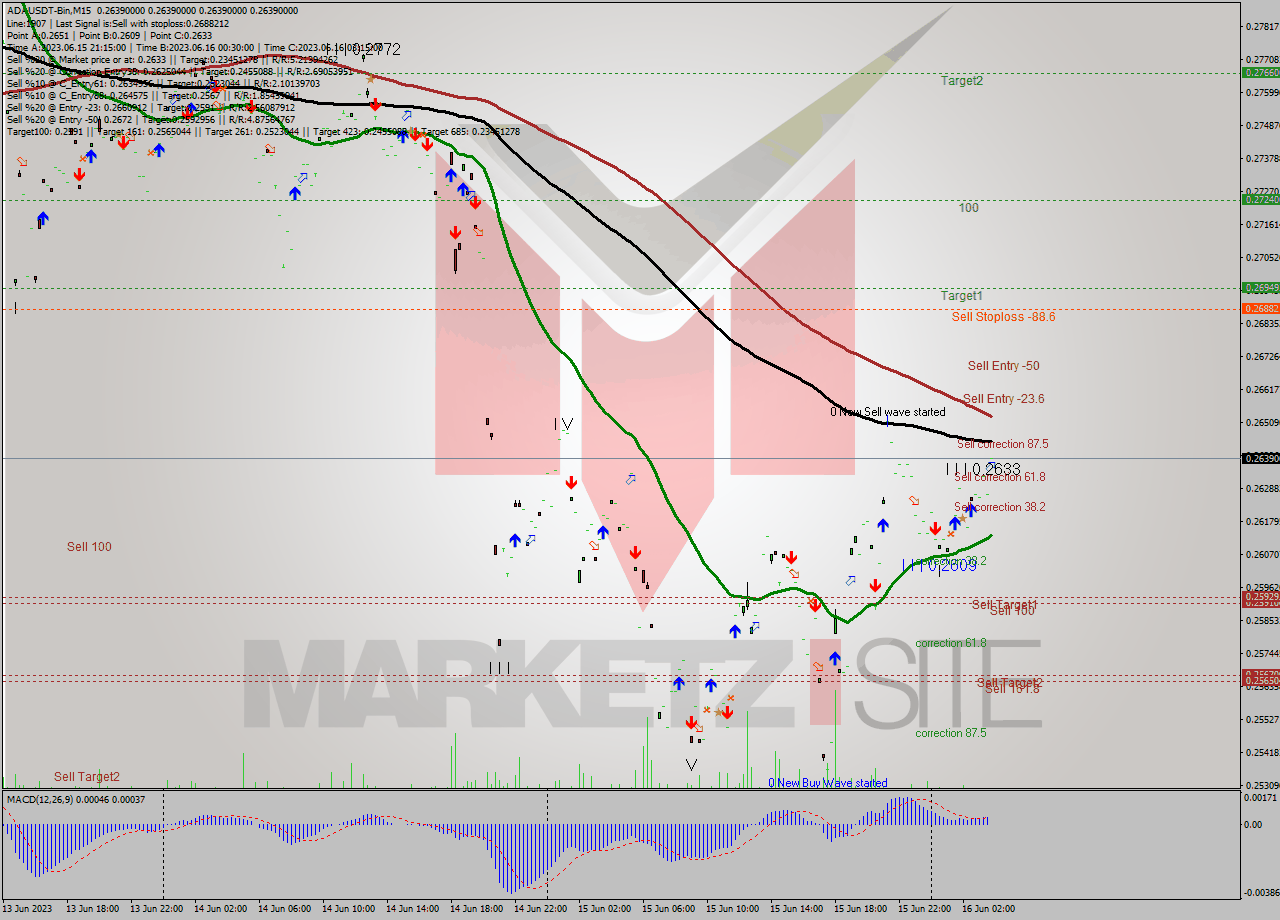Click the green 0.27660 price tag
Image resolution: width=1280 pixels, height=920 pixels.
pyautogui.click(x=1260, y=73)
